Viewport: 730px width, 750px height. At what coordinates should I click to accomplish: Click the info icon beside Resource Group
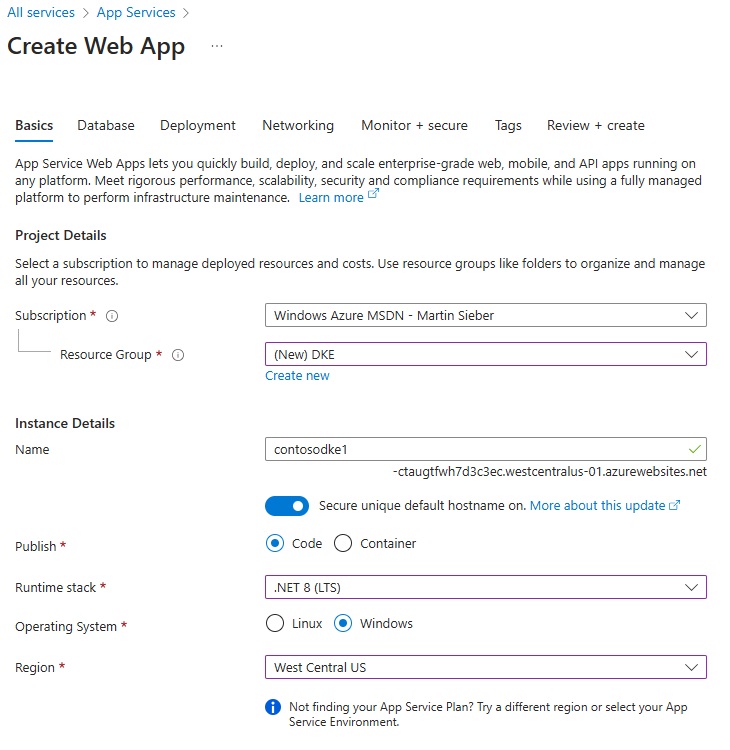tap(178, 355)
